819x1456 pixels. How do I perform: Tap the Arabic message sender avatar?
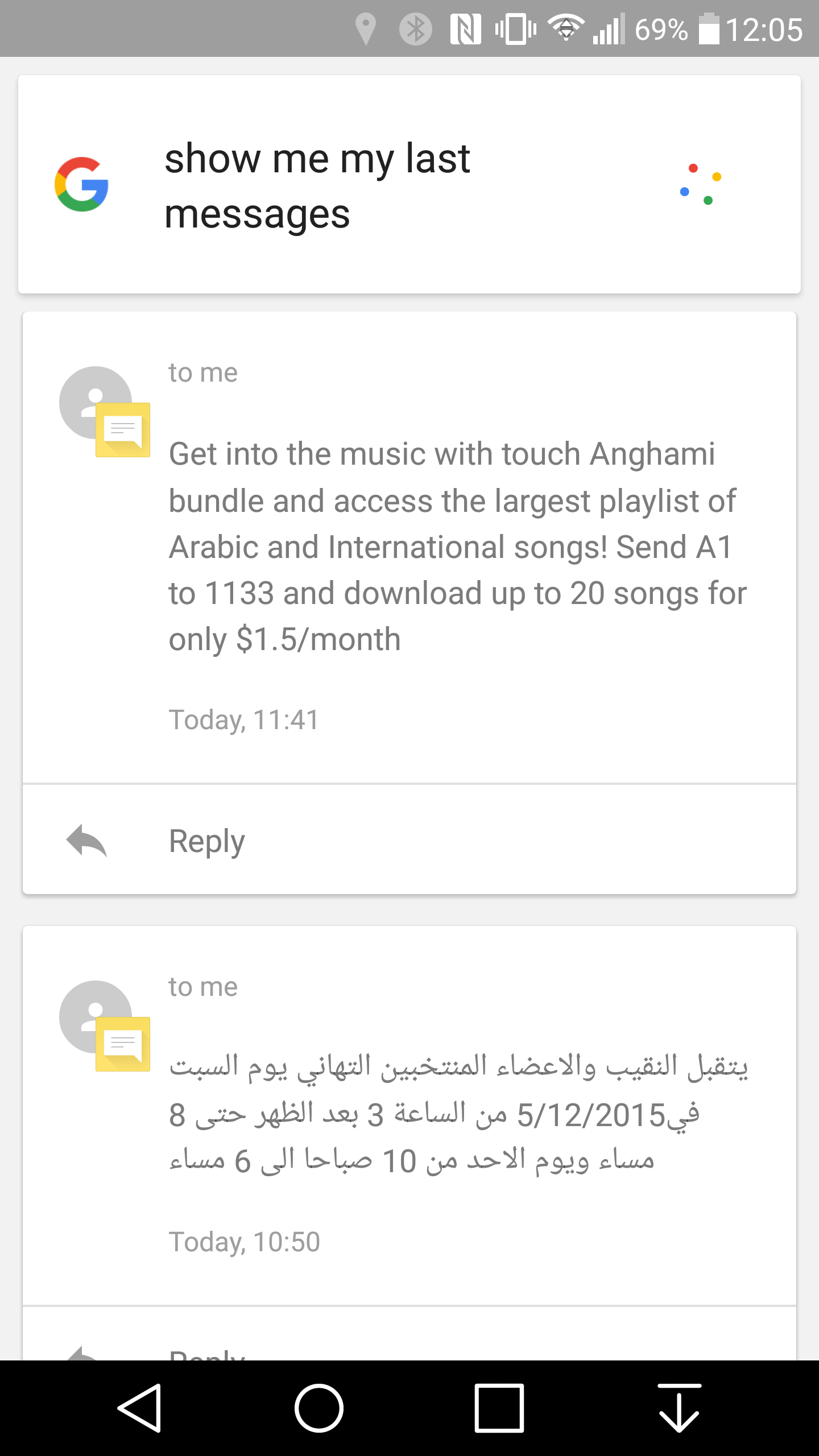point(104,1025)
